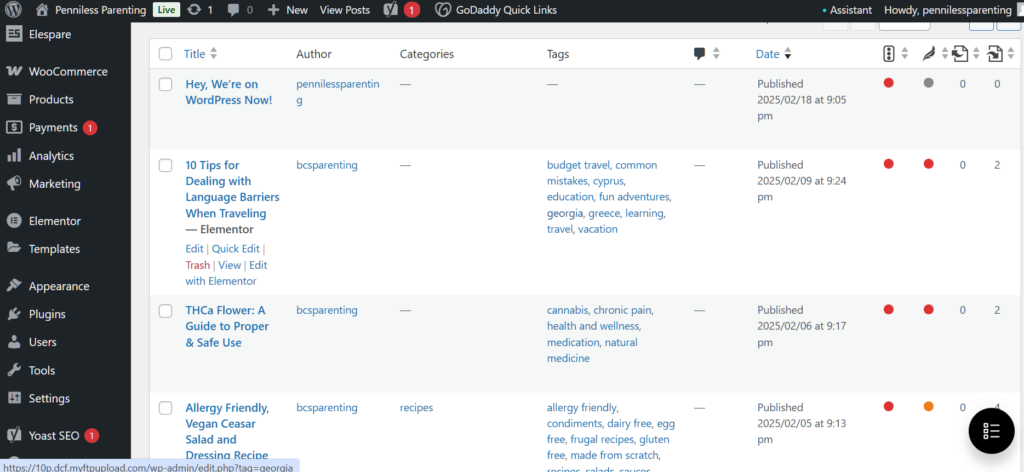Click red SEO dot for THCa Flower
This screenshot has height=472, width=1024.
pos(888,309)
